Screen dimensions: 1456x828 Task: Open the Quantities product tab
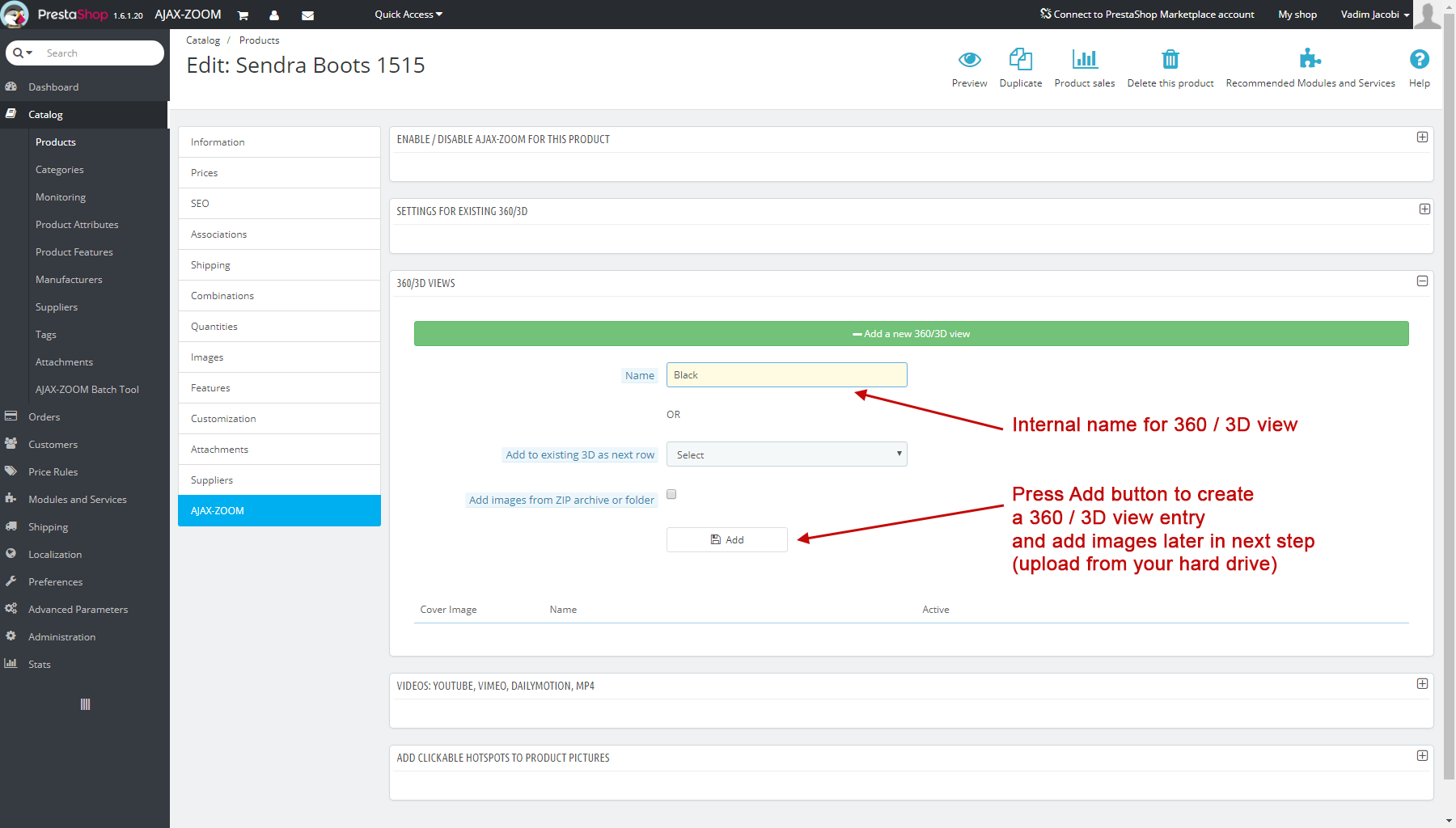(x=279, y=327)
